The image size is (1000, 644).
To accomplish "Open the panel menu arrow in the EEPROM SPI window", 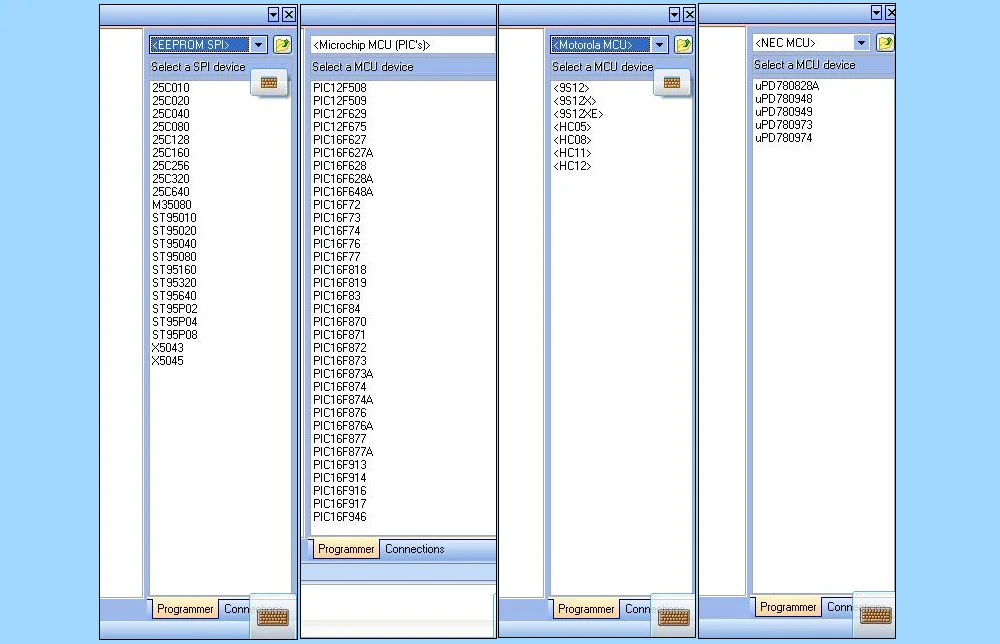I will coord(273,14).
